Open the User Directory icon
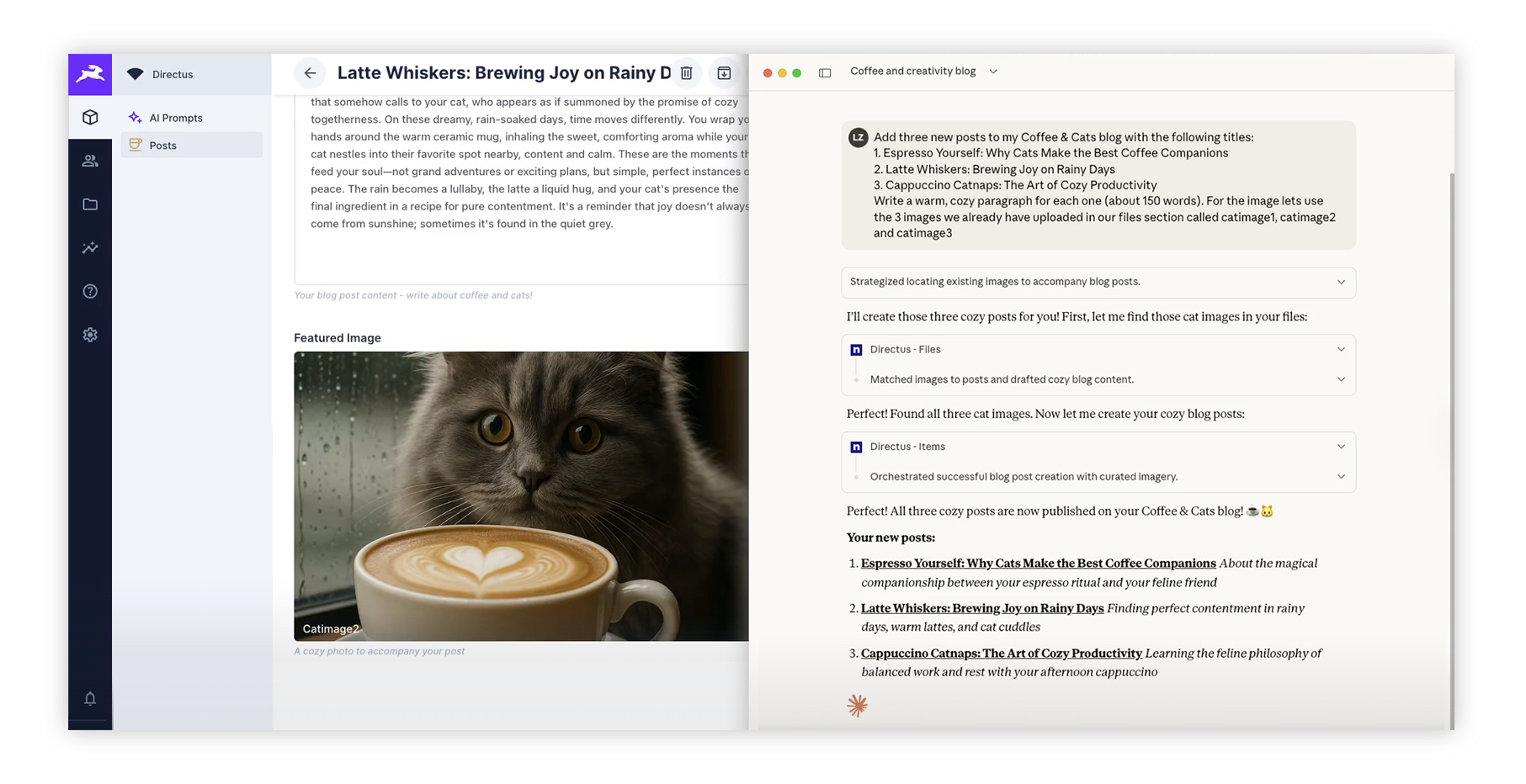 [x=90, y=161]
